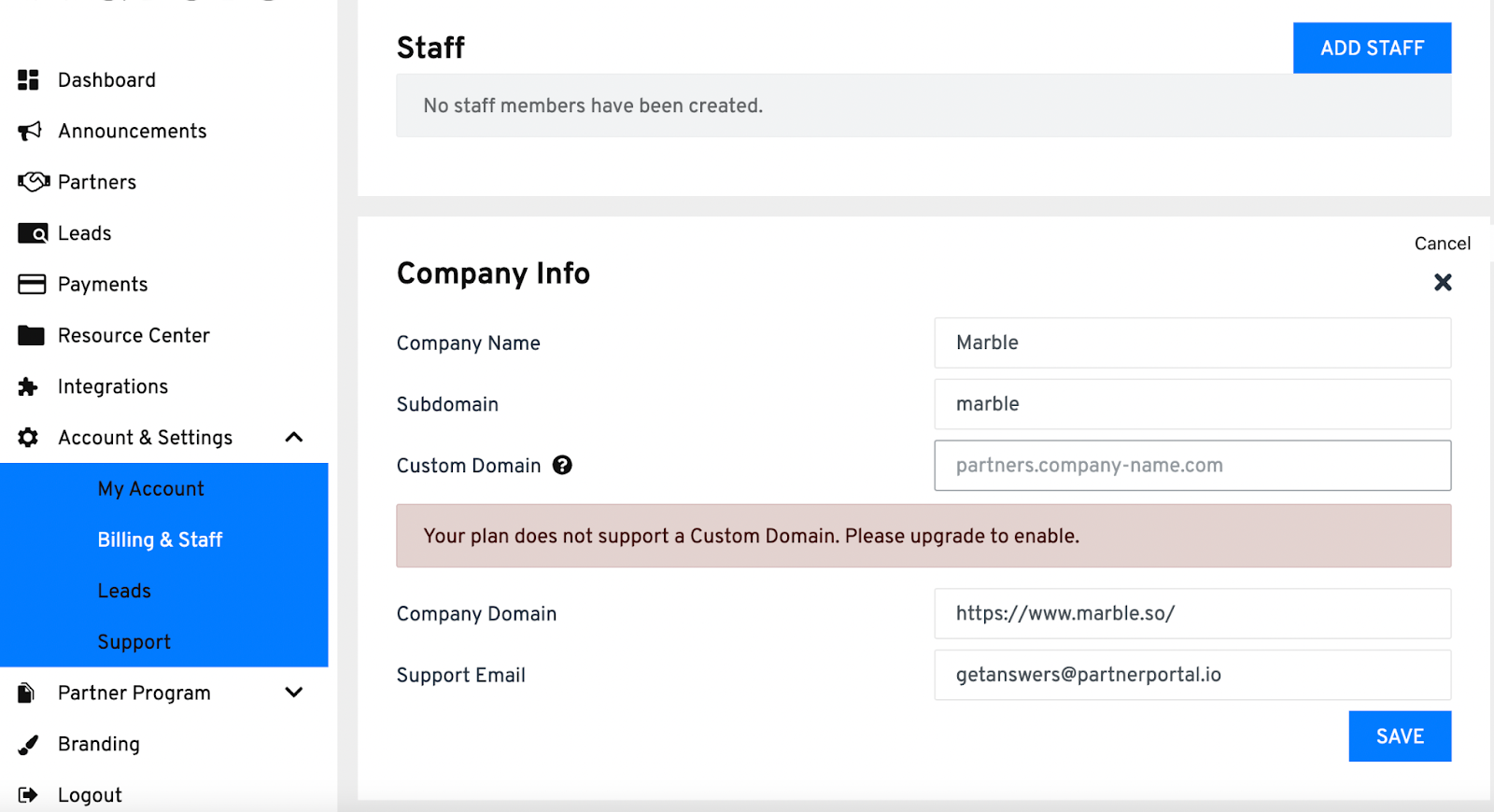Image resolution: width=1494 pixels, height=812 pixels.
Task: Close Company Info editing with X icon
Action: tap(1443, 282)
